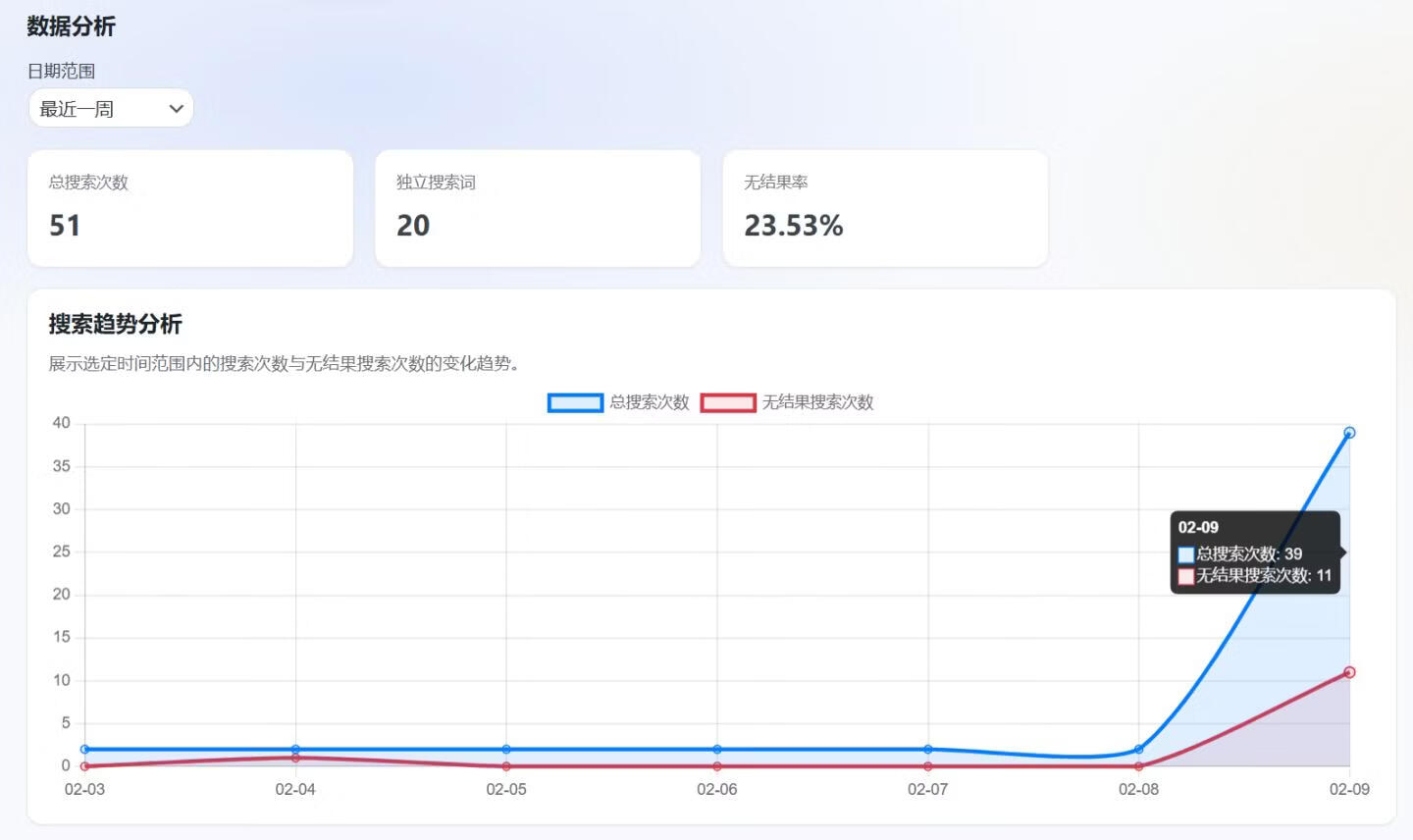This screenshot has height=840, width=1413.
Task: Click the data point at 02-06 on blue line
Action: (x=717, y=748)
